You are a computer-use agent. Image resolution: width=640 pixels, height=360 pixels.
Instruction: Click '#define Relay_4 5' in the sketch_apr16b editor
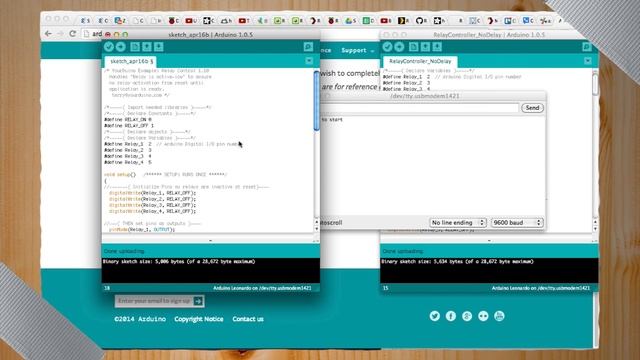128,162
